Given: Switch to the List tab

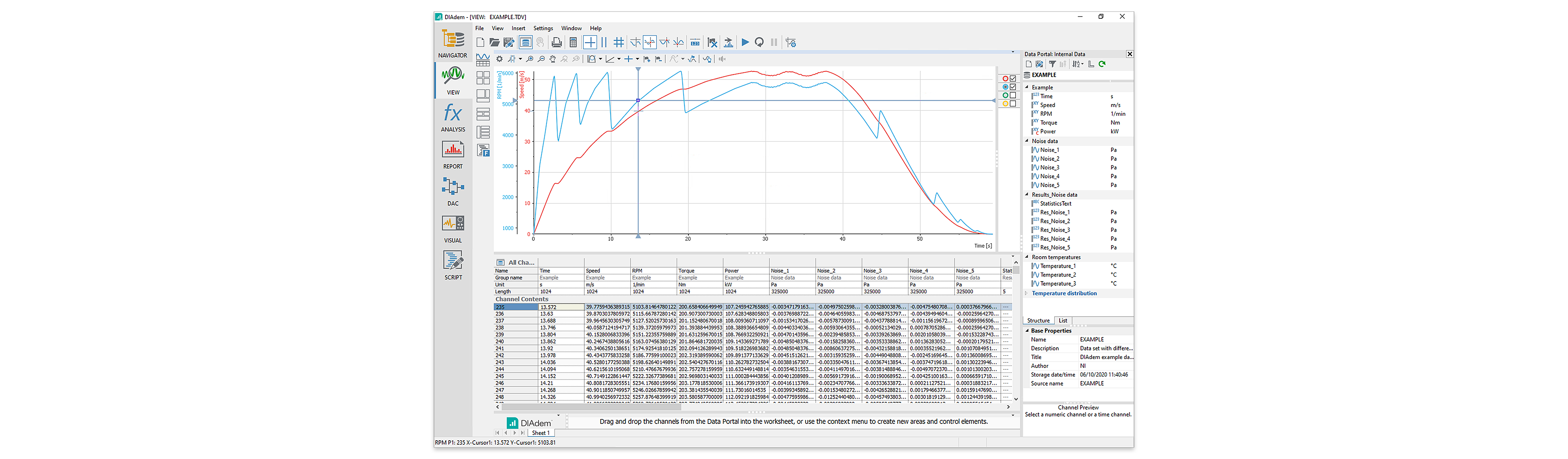Looking at the screenshot, I should pyautogui.click(x=1063, y=321).
